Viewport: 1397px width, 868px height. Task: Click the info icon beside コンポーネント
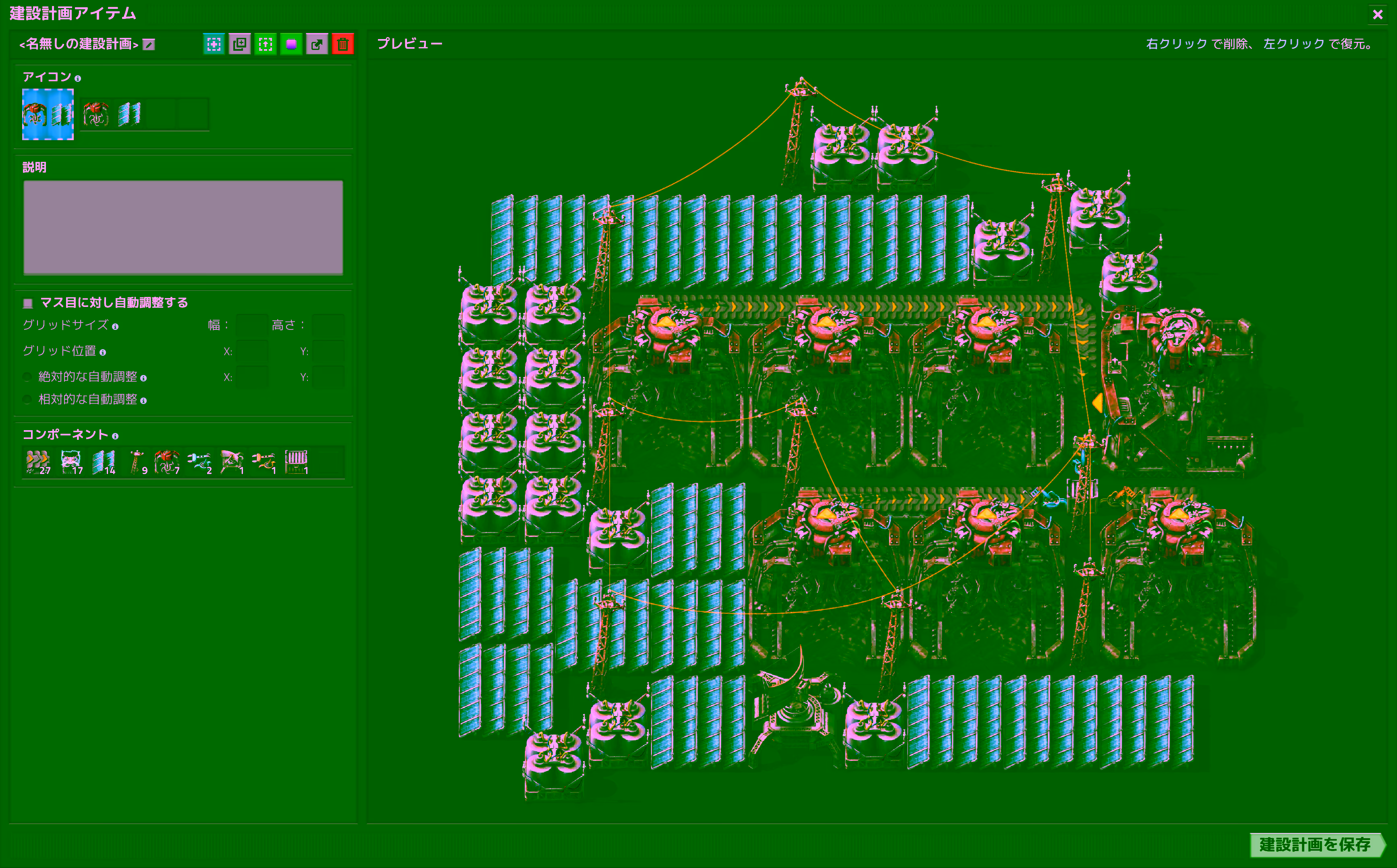(x=115, y=436)
